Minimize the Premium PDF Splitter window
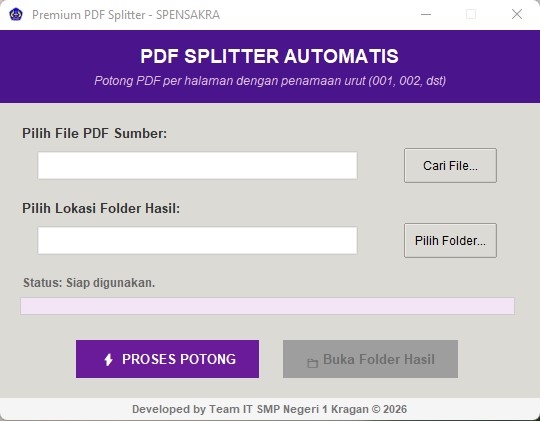This screenshot has width=540, height=421. [426, 14]
